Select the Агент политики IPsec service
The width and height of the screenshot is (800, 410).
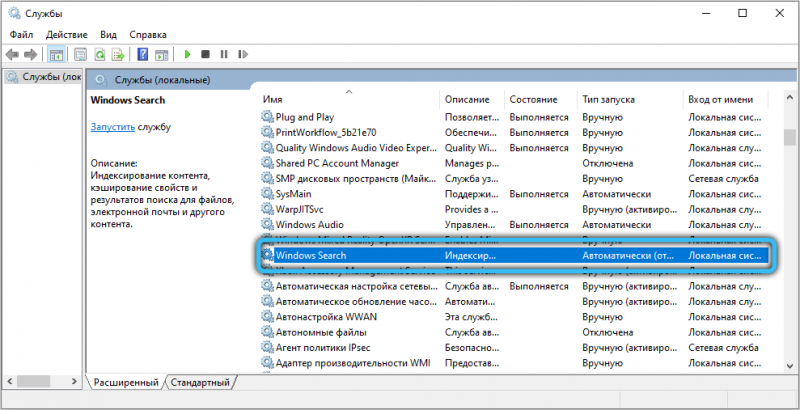click(514, 347)
